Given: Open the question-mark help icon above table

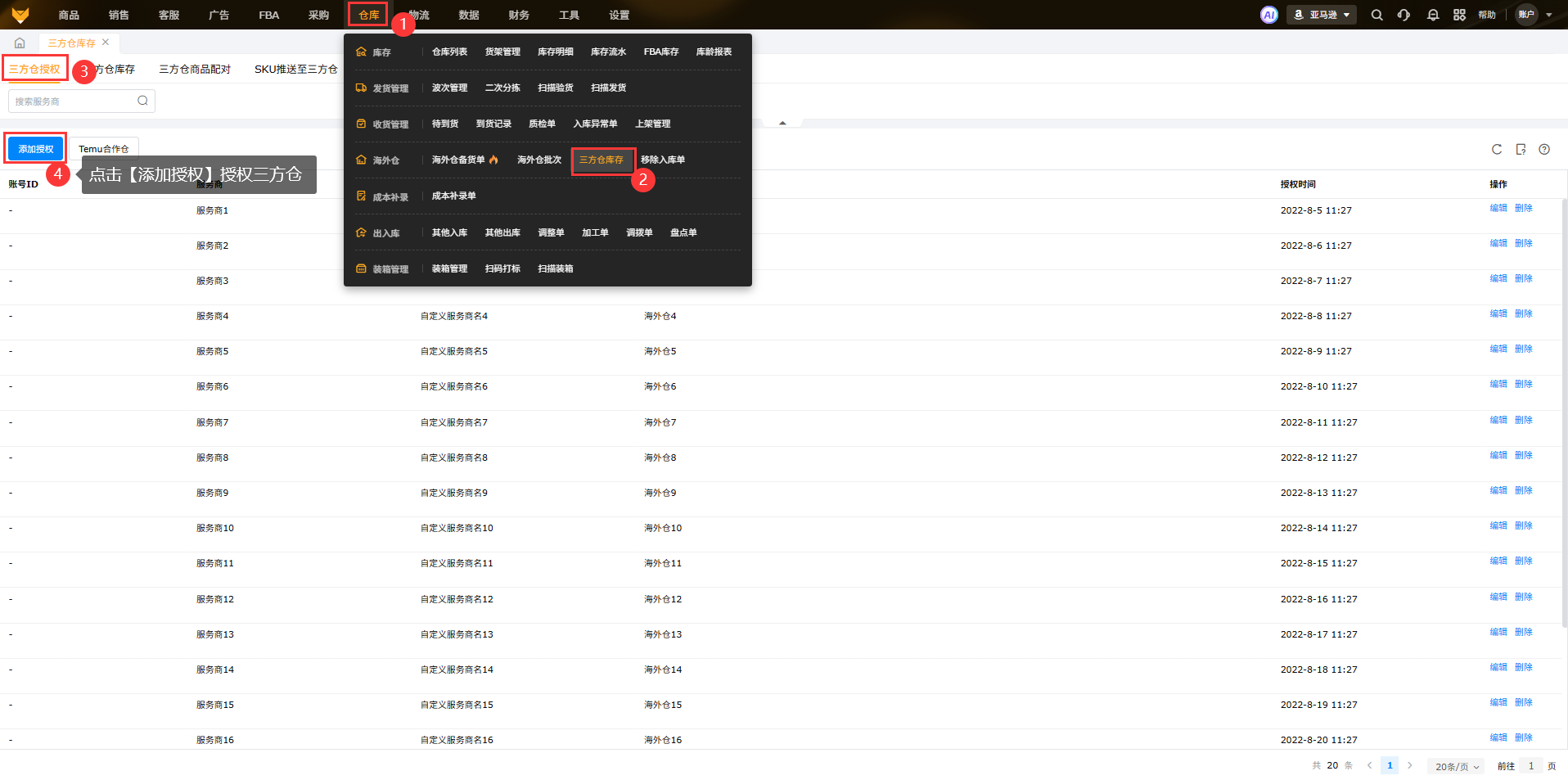Looking at the screenshot, I should pos(1544,149).
